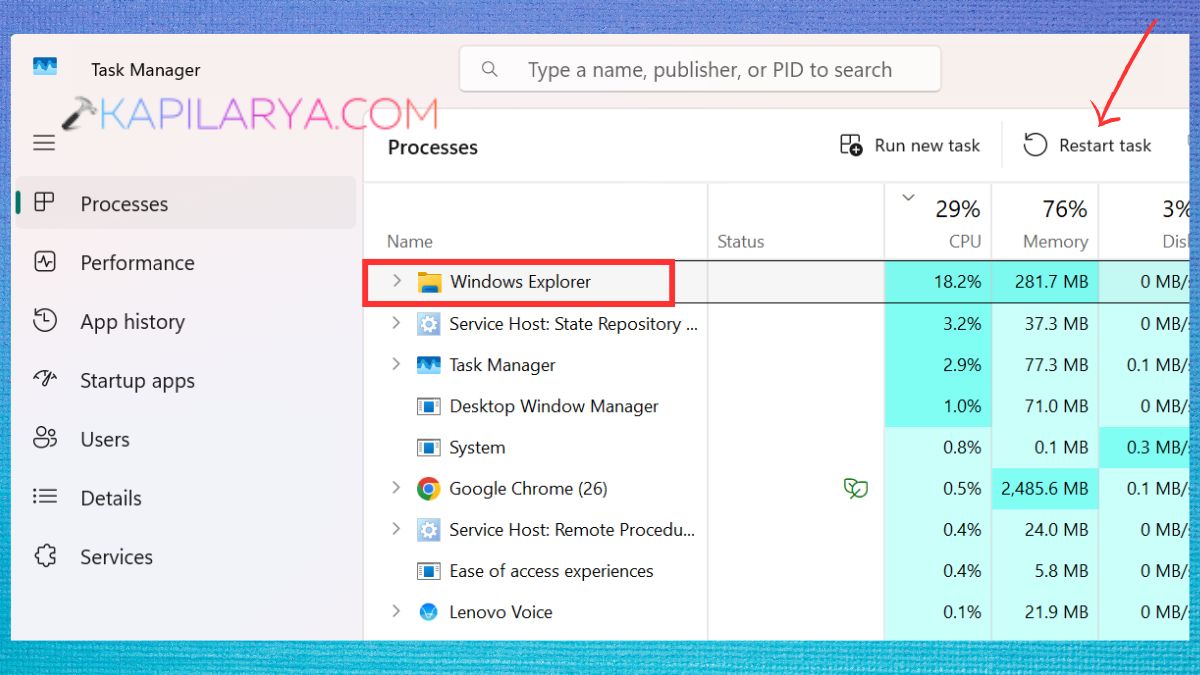Viewport: 1200px width, 675px height.
Task: Click the efficiency mode leaf icon for Chrome
Action: point(855,488)
